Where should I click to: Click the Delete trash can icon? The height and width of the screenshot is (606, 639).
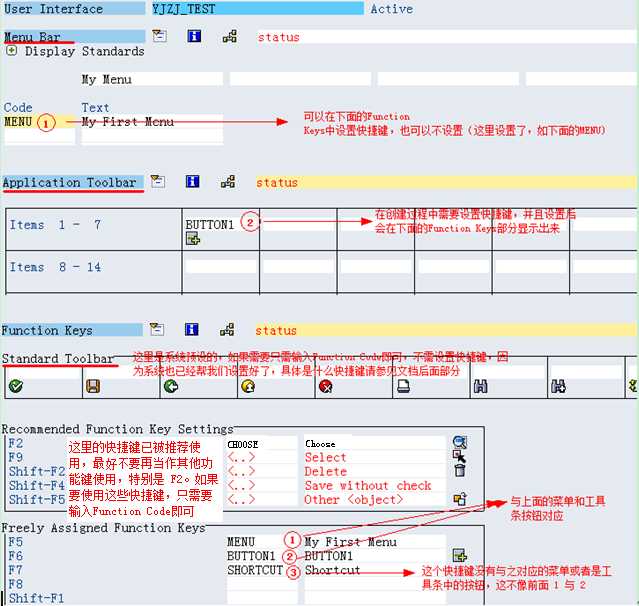click(459, 470)
